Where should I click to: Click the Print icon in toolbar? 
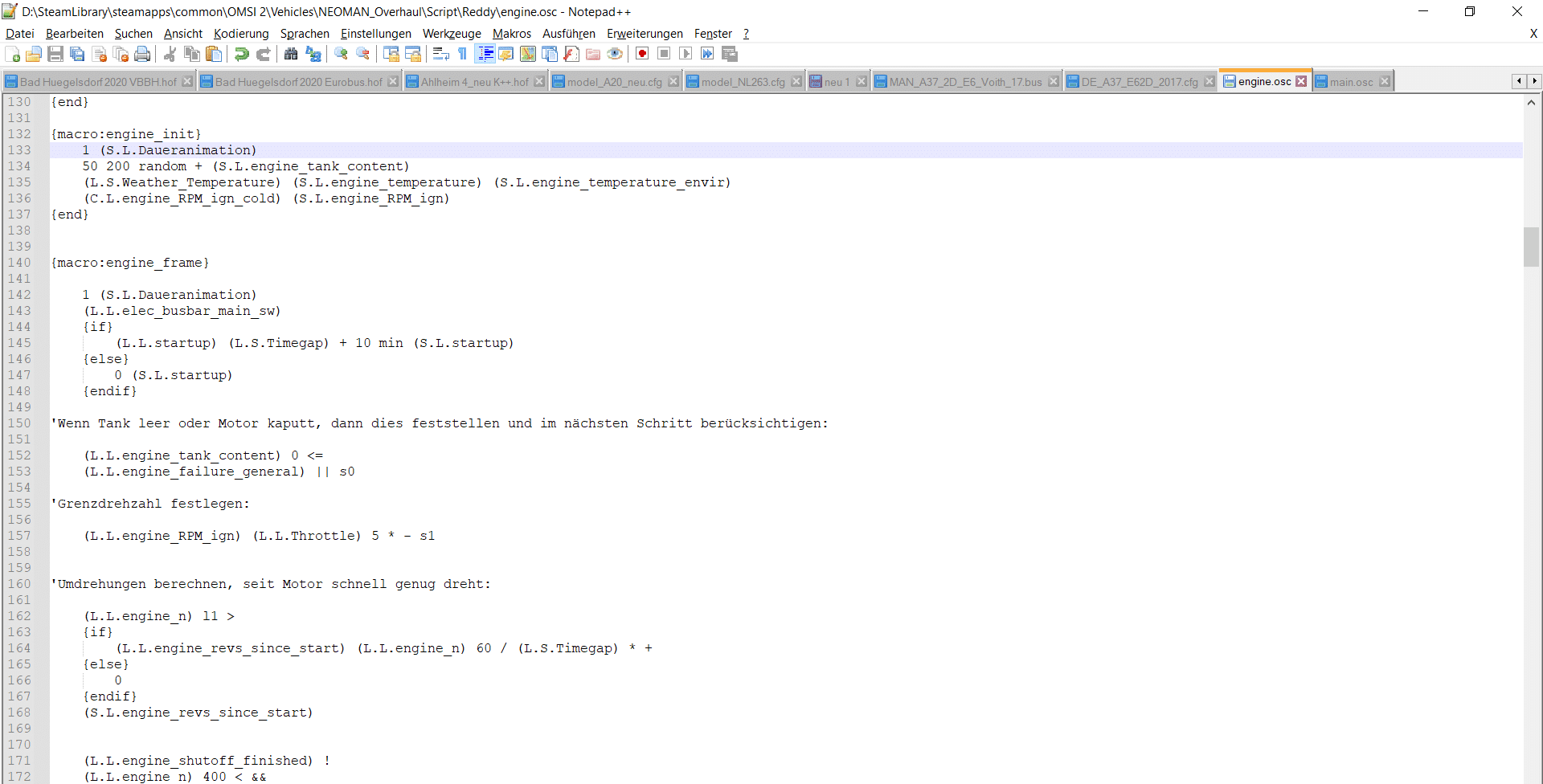click(x=142, y=54)
